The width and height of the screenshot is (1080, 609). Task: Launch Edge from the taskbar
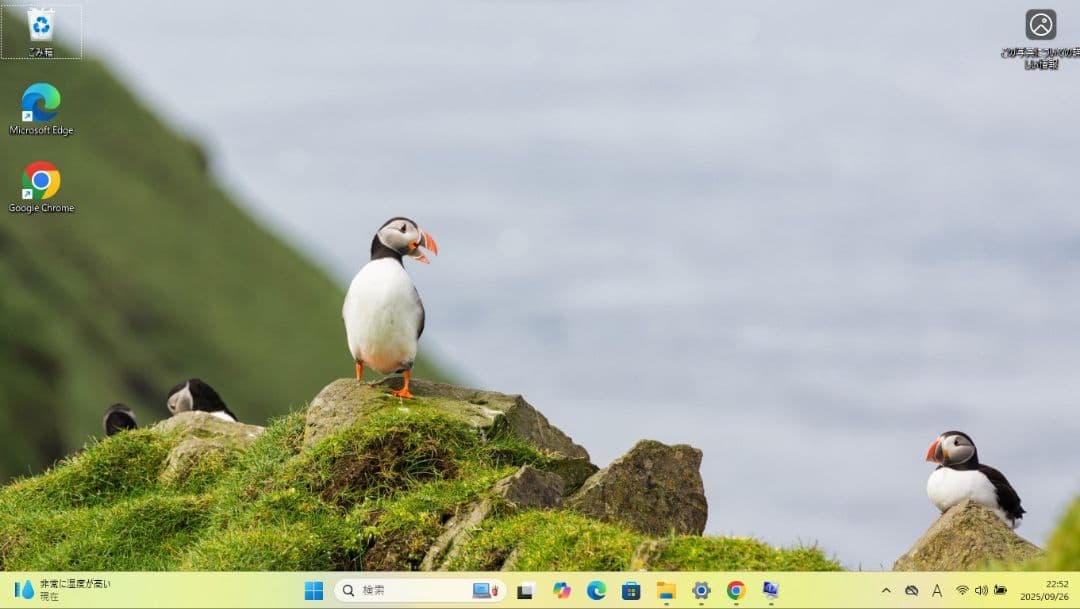pyautogui.click(x=597, y=590)
